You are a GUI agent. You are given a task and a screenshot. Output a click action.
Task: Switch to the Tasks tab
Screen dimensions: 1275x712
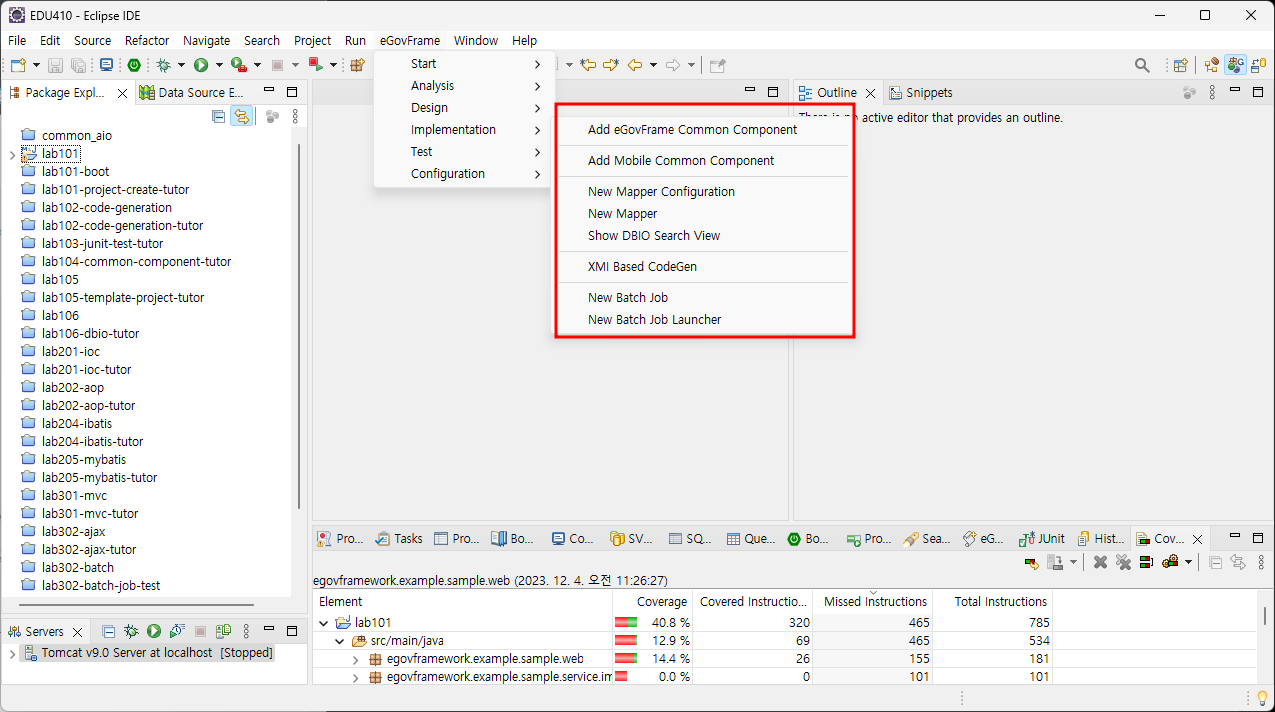pyautogui.click(x=398, y=538)
